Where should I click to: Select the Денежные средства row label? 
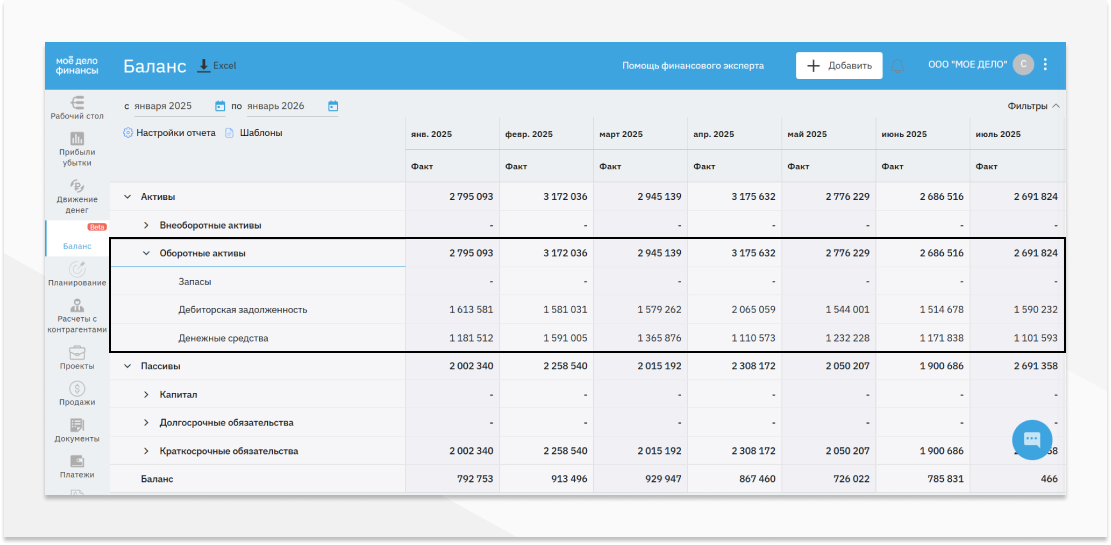[223, 338]
